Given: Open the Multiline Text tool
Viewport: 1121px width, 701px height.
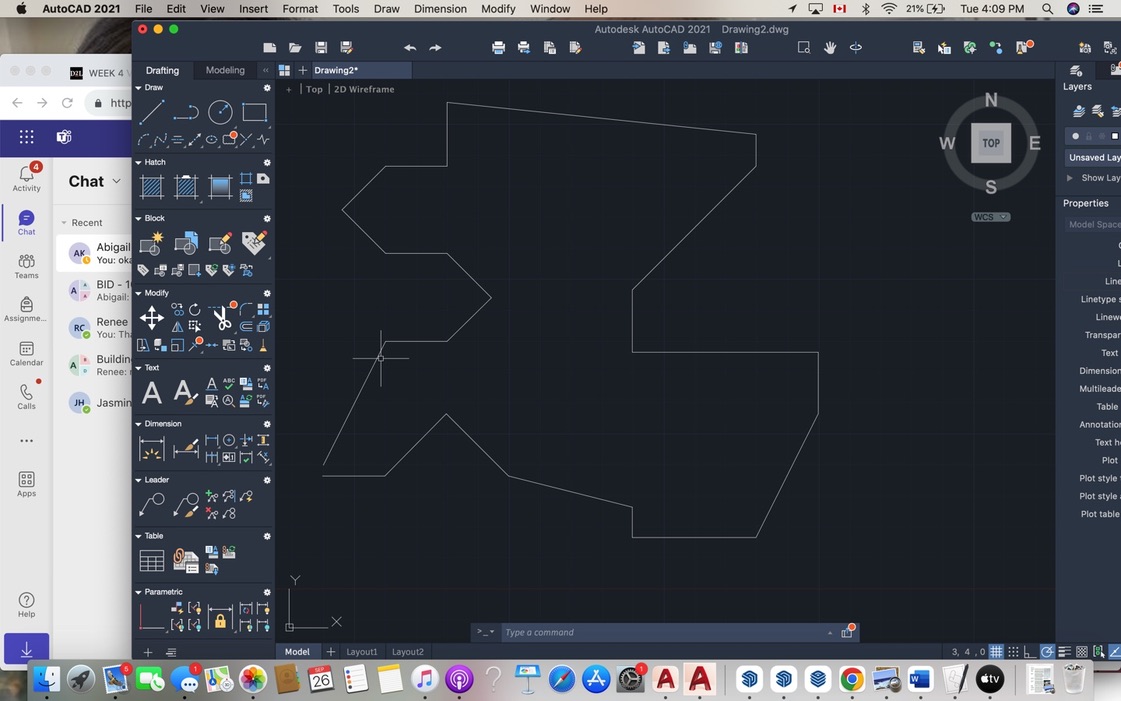Looking at the screenshot, I should [x=152, y=392].
